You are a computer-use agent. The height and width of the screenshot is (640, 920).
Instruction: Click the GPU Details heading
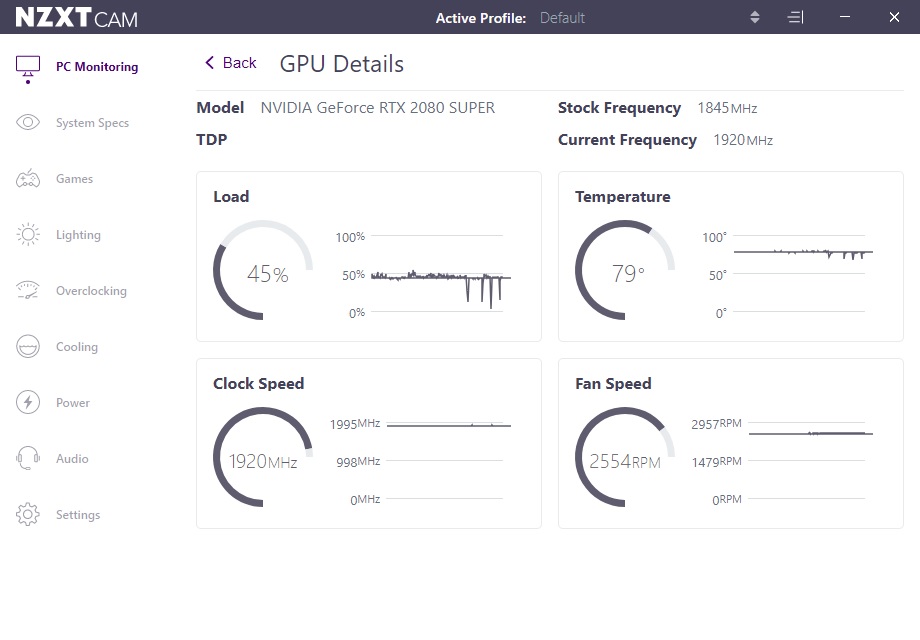(x=341, y=64)
